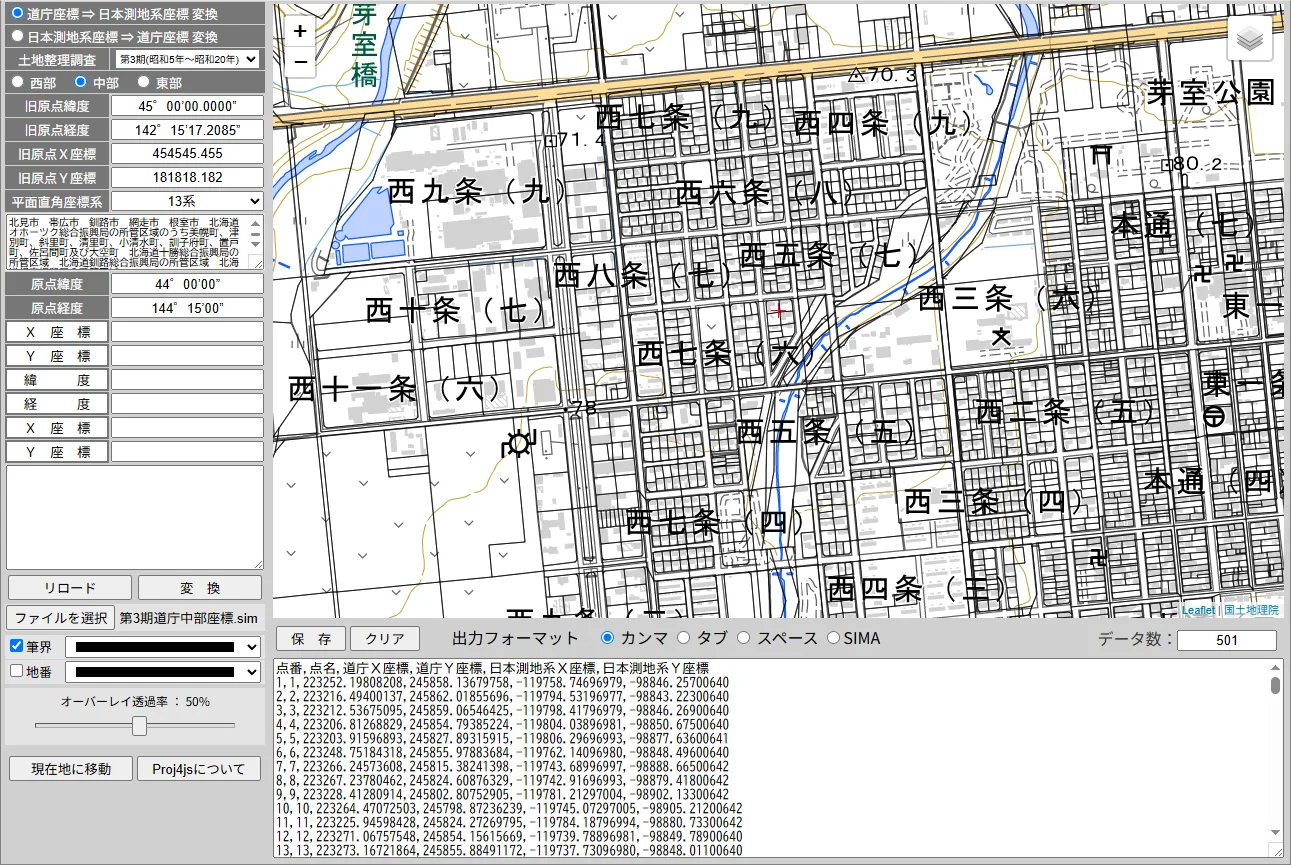Click the 変換 convert button
1291x865 pixels.
click(200, 587)
